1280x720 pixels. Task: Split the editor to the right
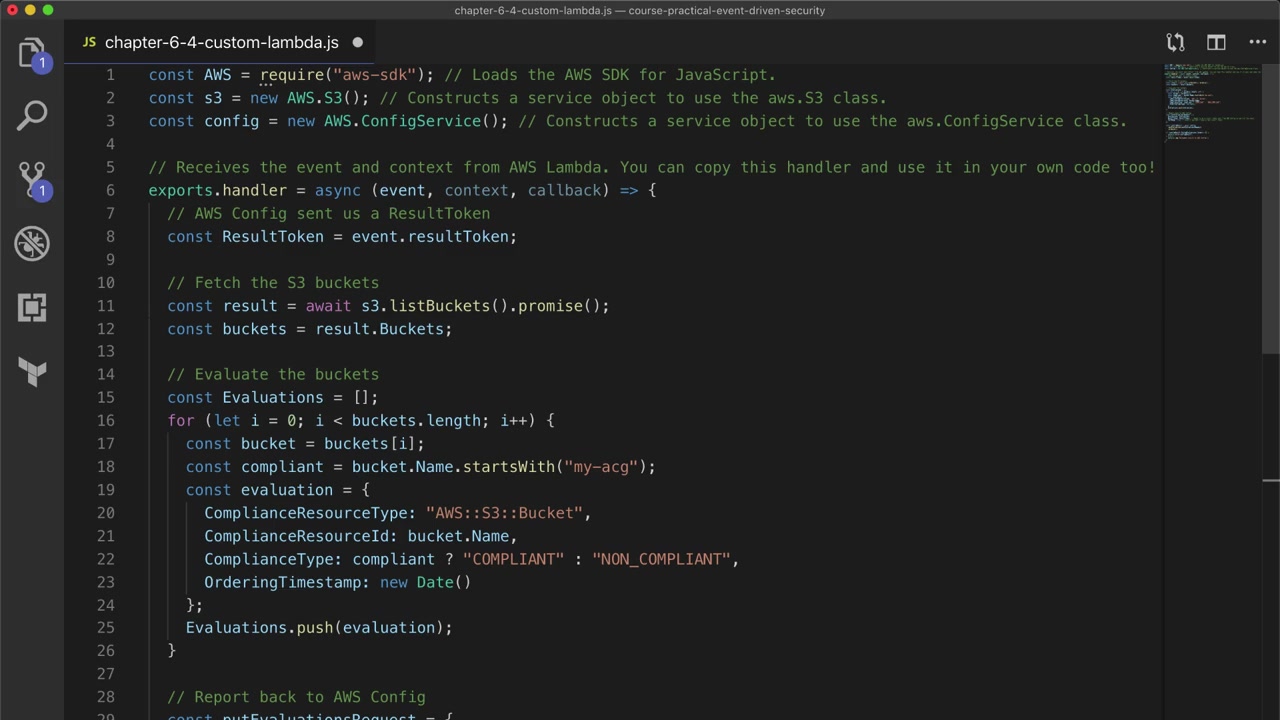(1216, 42)
